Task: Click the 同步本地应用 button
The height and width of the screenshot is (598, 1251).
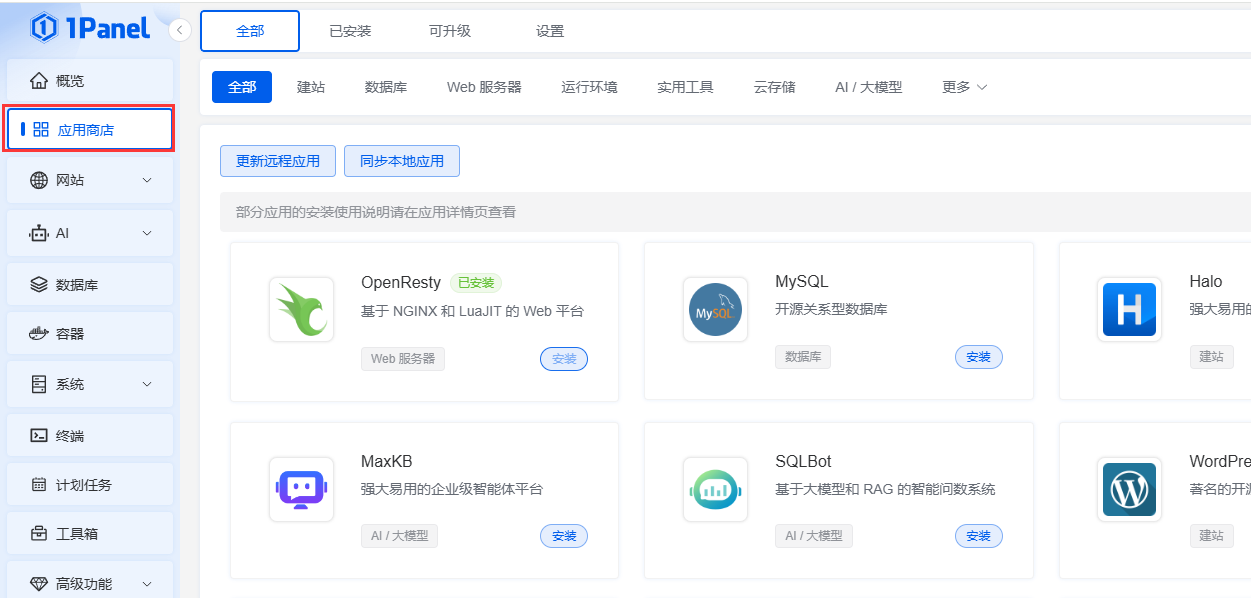Action: click(402, 161)
